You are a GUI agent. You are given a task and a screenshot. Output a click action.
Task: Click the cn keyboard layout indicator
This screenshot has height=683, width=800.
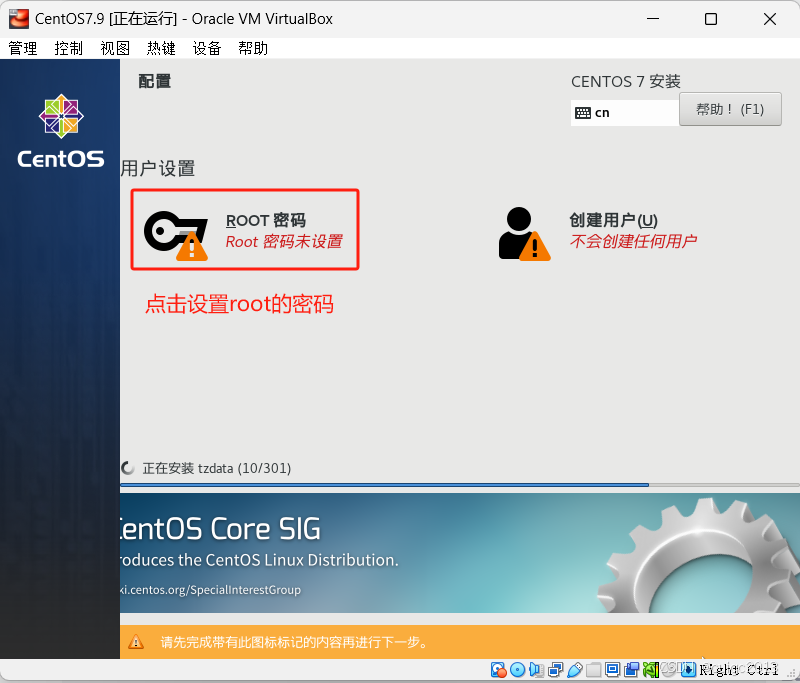[624, 113]
